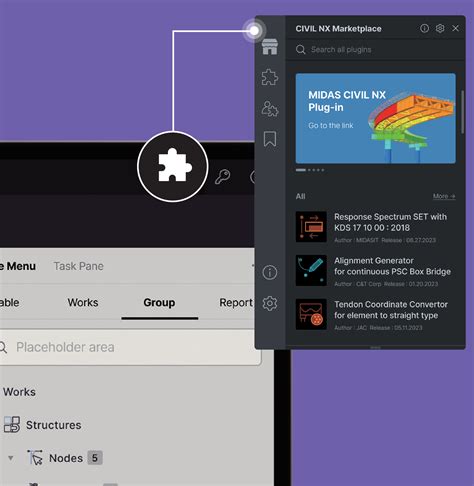Click the info icon in Marketplace header

(x=424, y=28)
